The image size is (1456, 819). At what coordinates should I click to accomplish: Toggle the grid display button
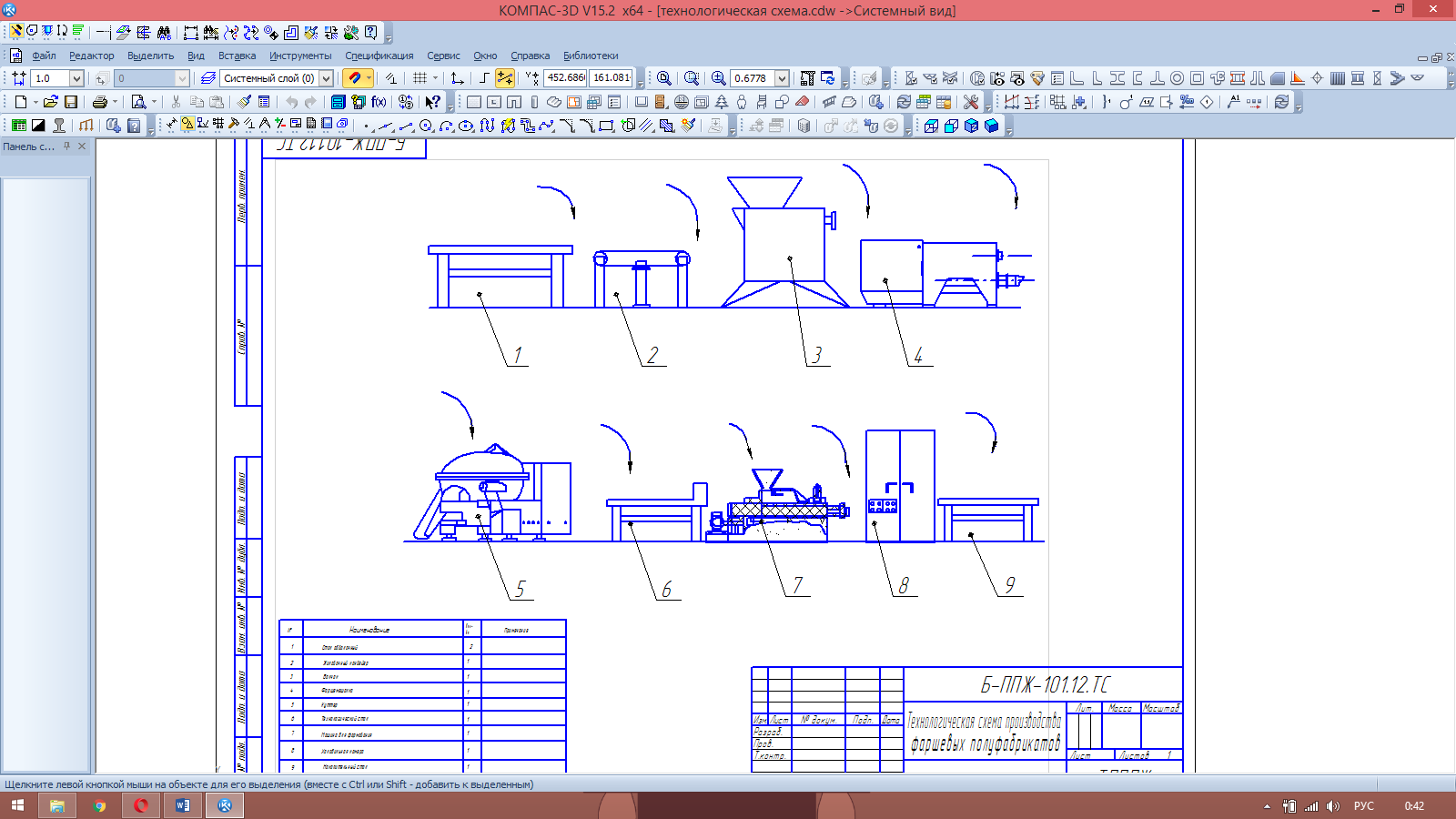(420, 78)
